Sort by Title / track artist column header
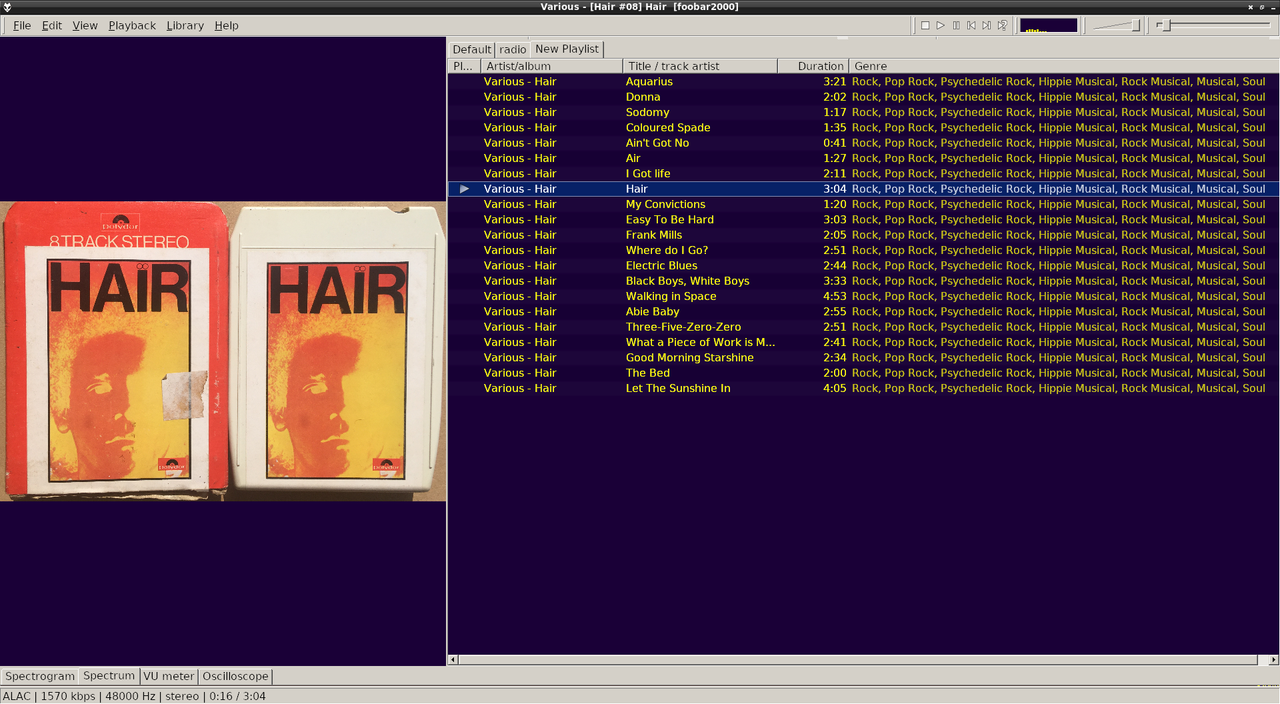 [x=700, y=66]
